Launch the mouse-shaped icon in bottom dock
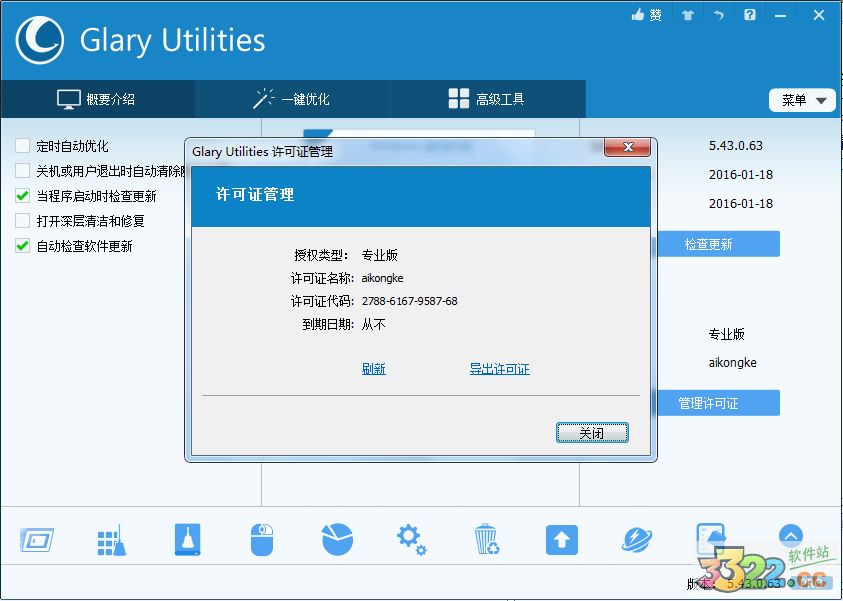 [262, 540]
